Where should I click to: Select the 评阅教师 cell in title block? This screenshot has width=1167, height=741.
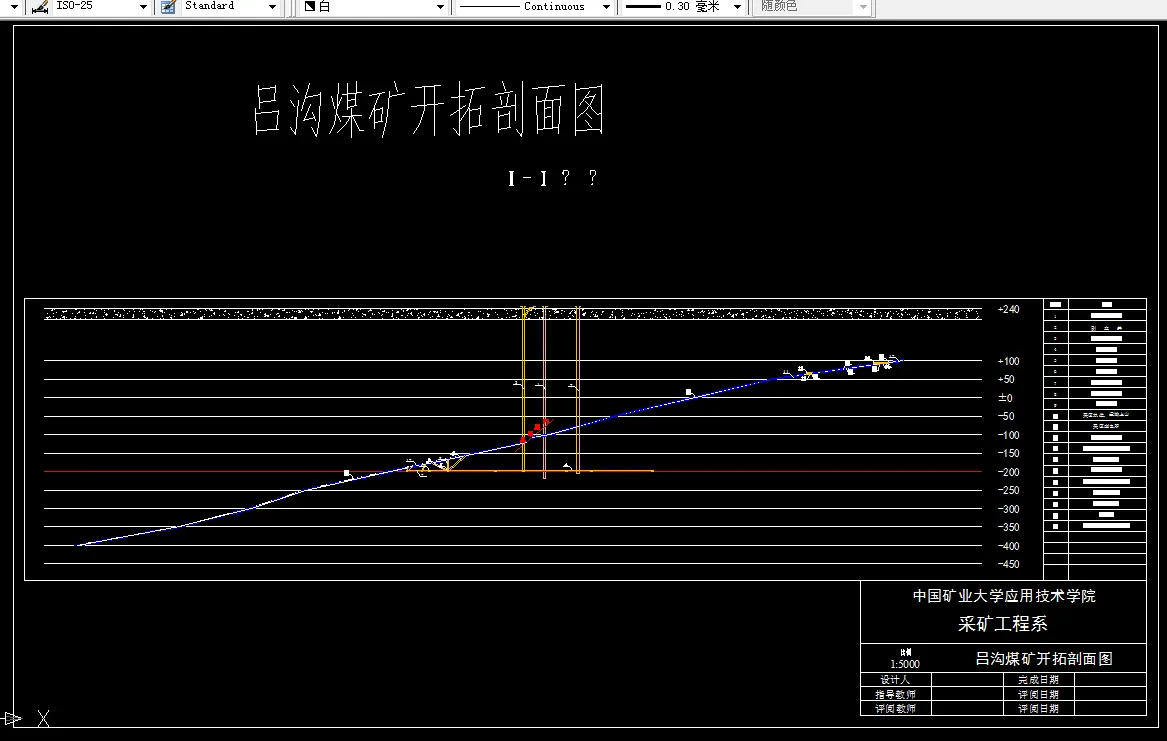pyautogui.click(x=895, y=708)
